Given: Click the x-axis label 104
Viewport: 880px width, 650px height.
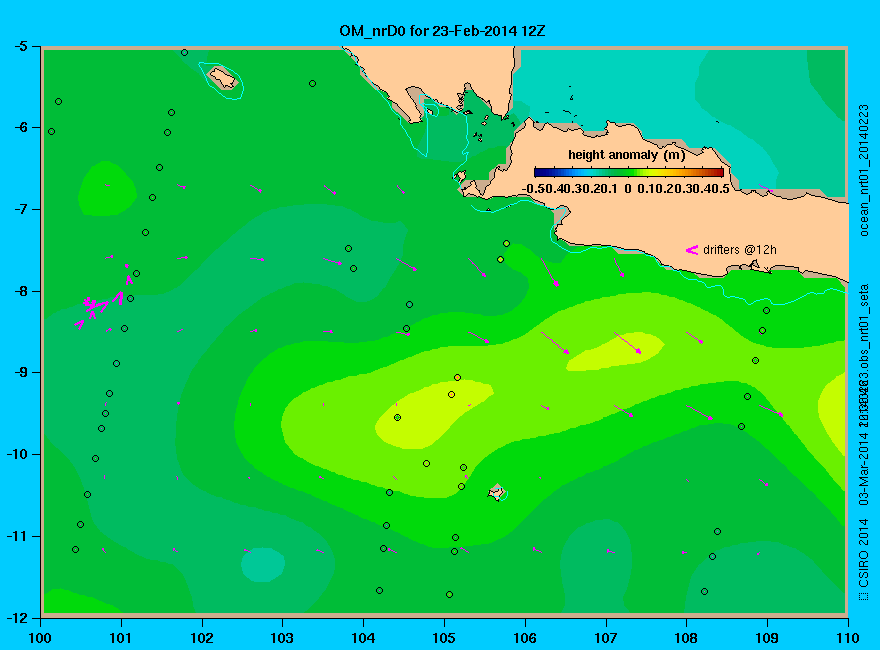Looking at the screenshot, I should click(x=363, y=638).
